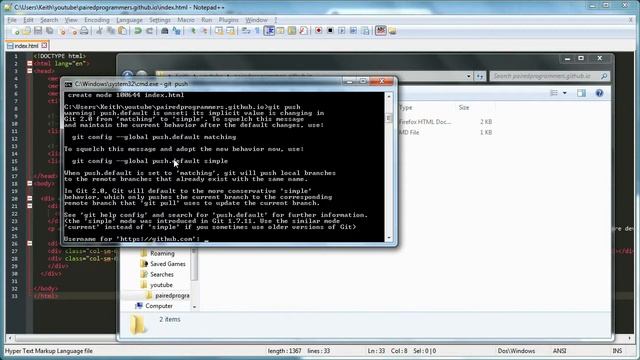Select the youtube folder in tree

161,285
